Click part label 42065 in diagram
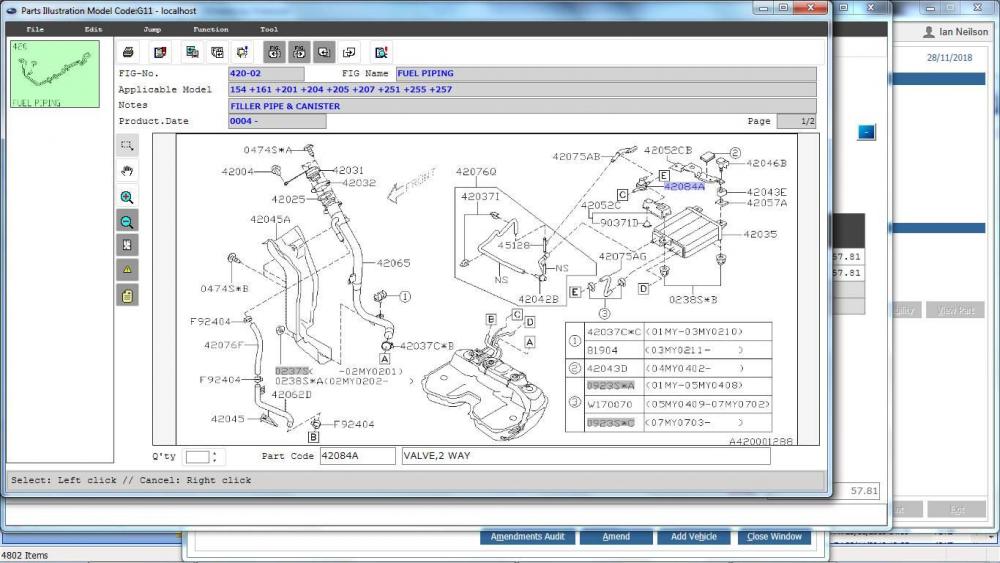Image resolution: width=1000 pixels, height=563 pixels. pos(393,263)
